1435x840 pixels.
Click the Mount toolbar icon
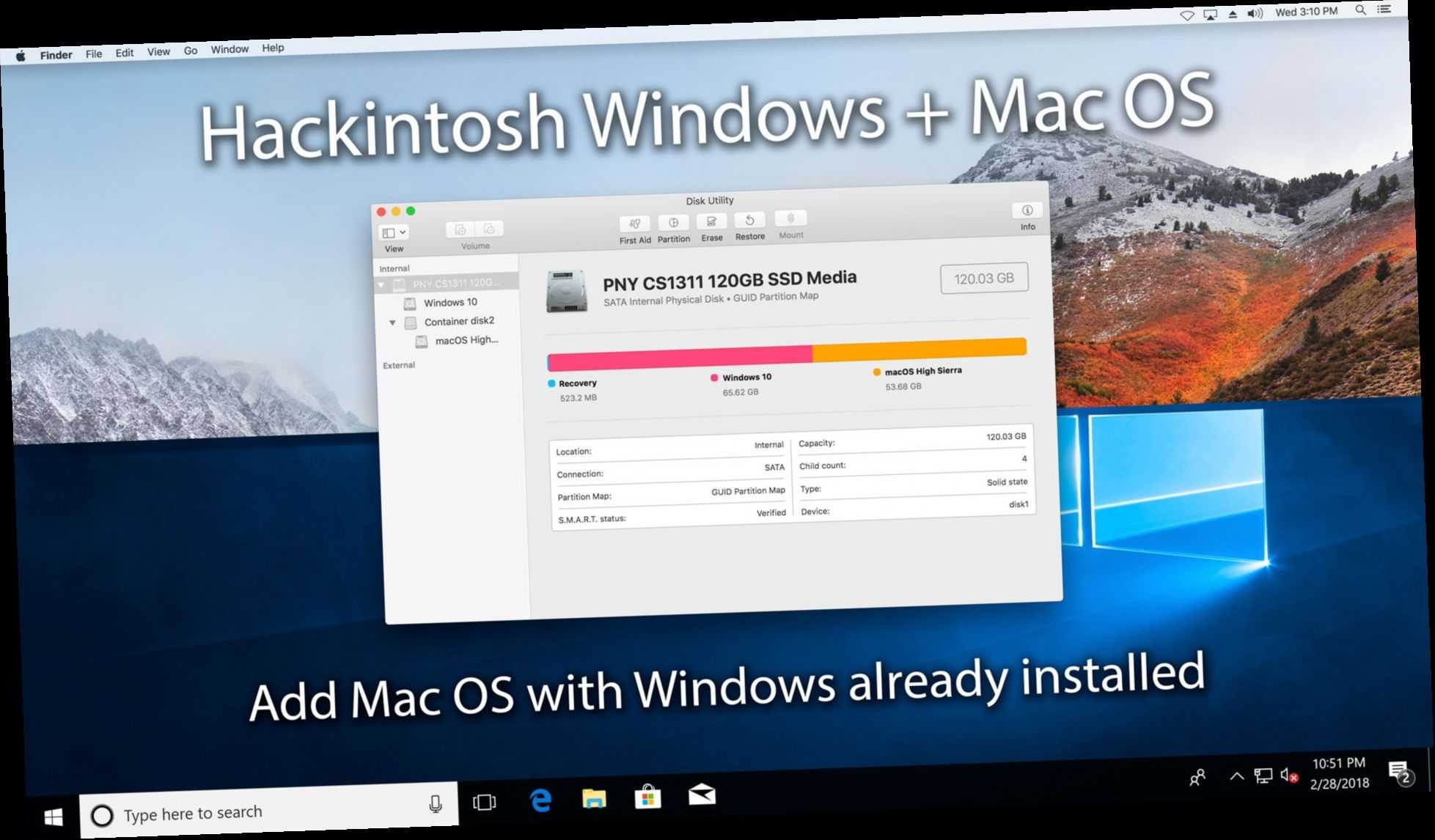tap(790, 218)
